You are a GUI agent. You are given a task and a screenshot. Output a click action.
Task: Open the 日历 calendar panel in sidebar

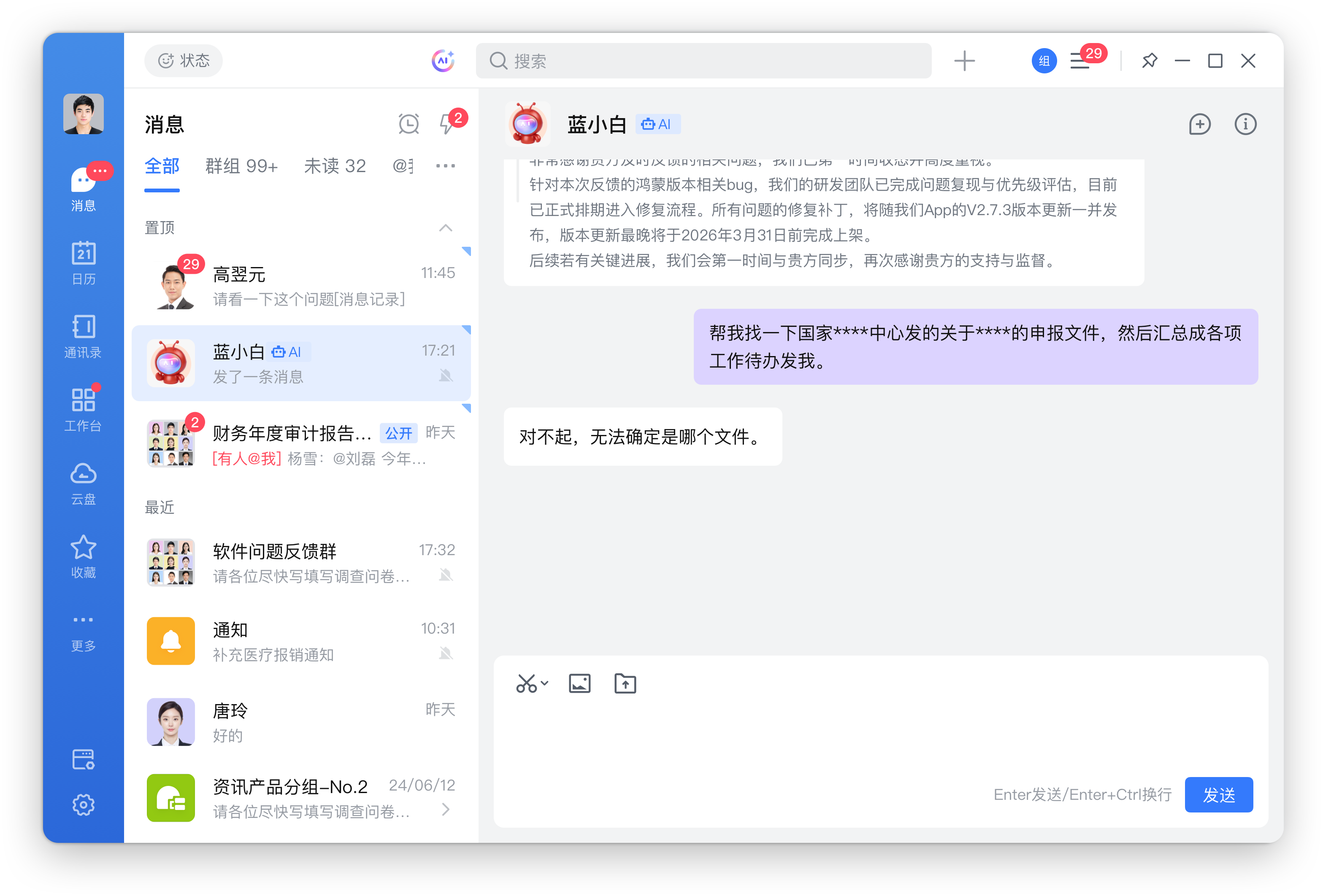pos(83,263)
